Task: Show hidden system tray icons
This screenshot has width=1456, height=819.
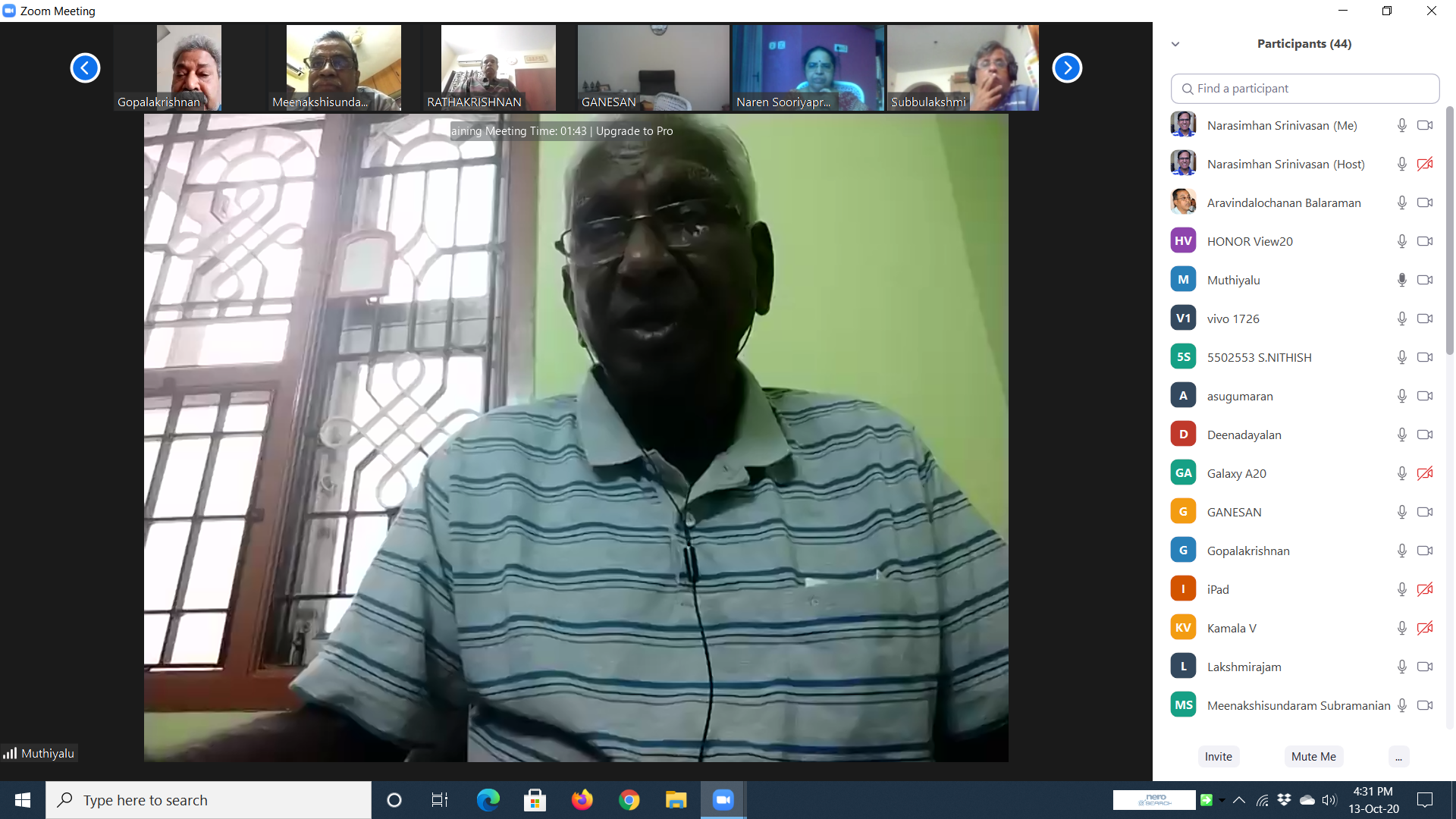Action: (x=1239, y=800)
